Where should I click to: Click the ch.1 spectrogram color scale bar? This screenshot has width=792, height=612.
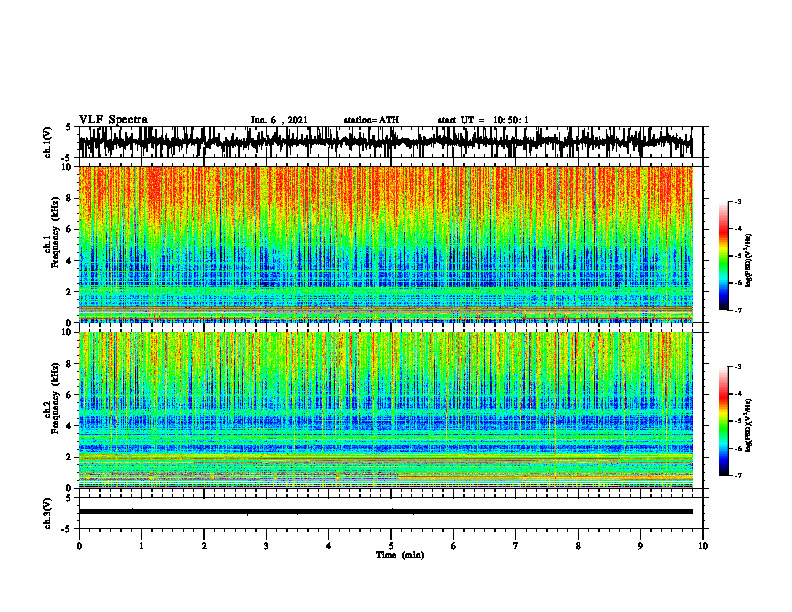(723, 256)
